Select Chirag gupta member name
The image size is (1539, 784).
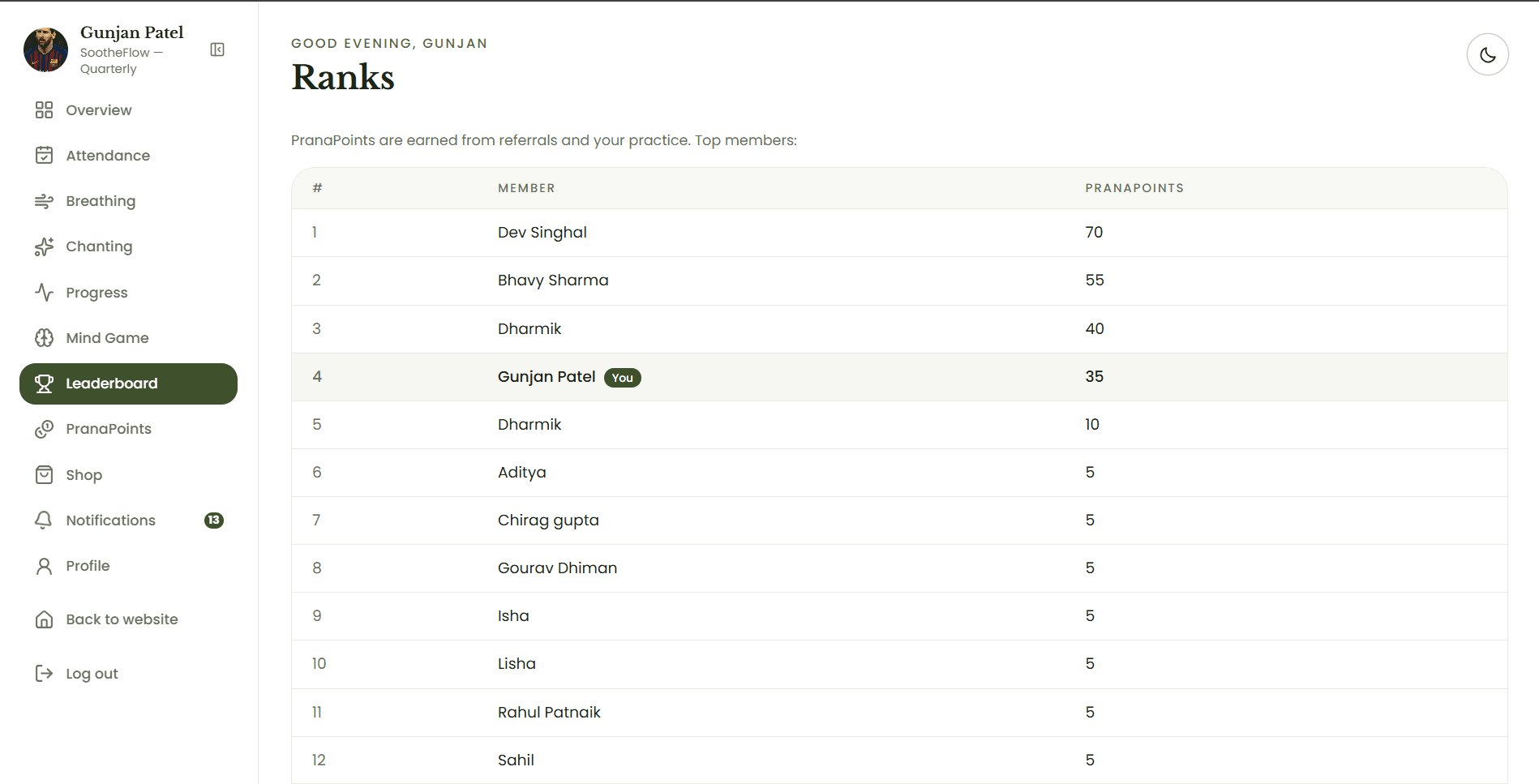click(x=548, y=521)
